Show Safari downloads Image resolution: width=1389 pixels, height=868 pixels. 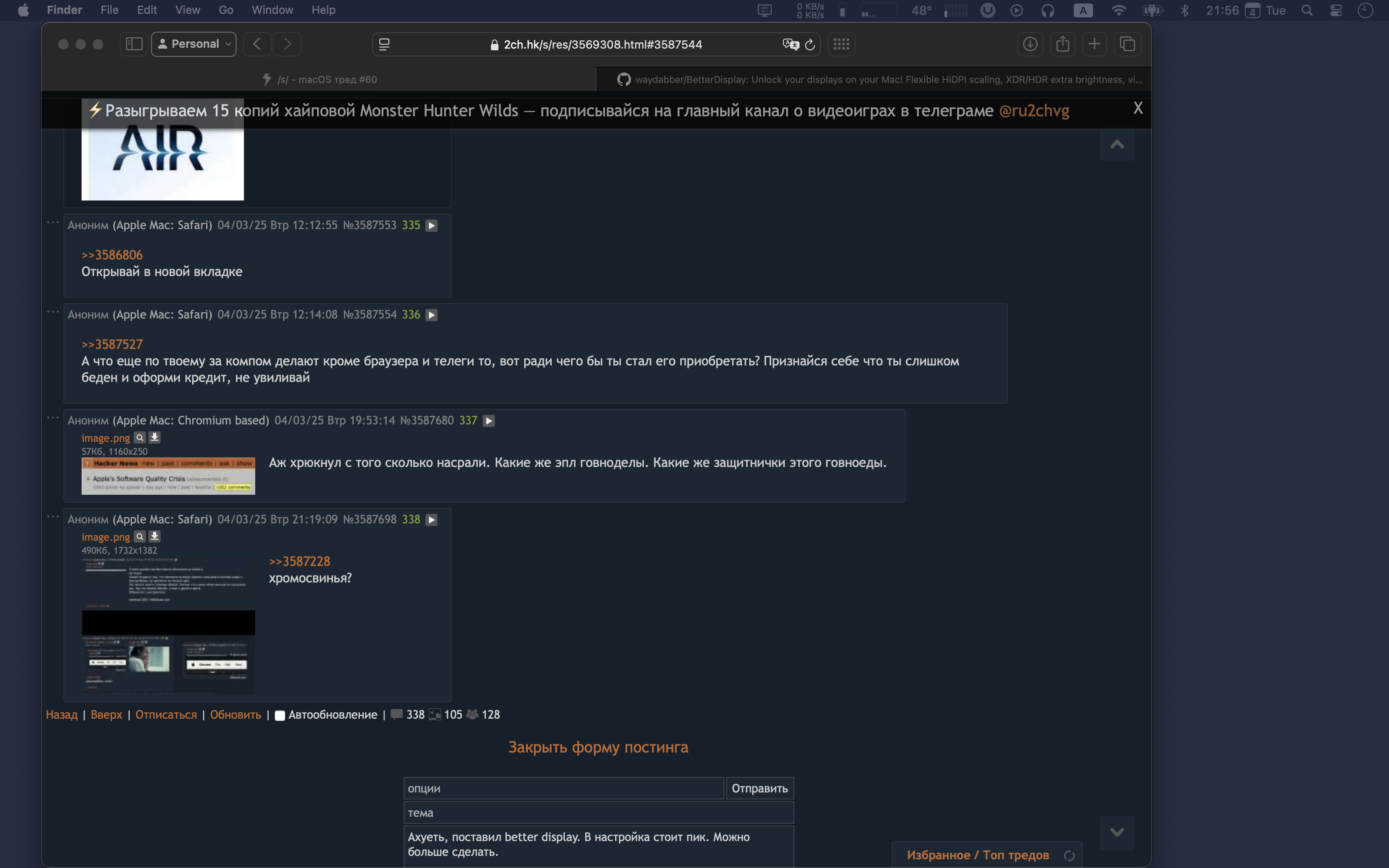pos(1030,44)
